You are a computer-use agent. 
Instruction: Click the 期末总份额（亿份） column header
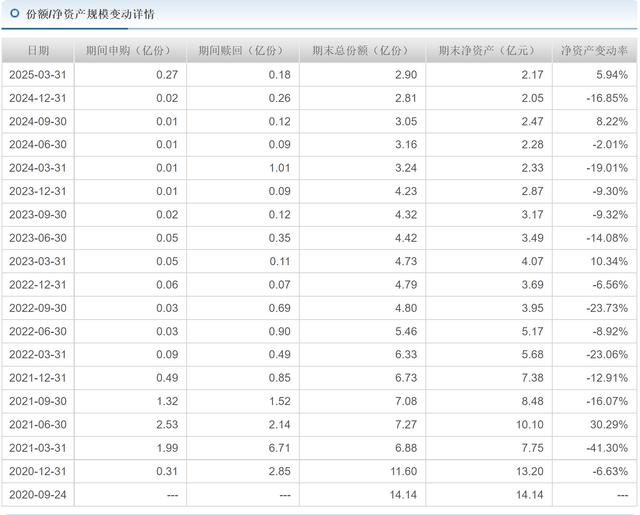click(x=362, y=51)
